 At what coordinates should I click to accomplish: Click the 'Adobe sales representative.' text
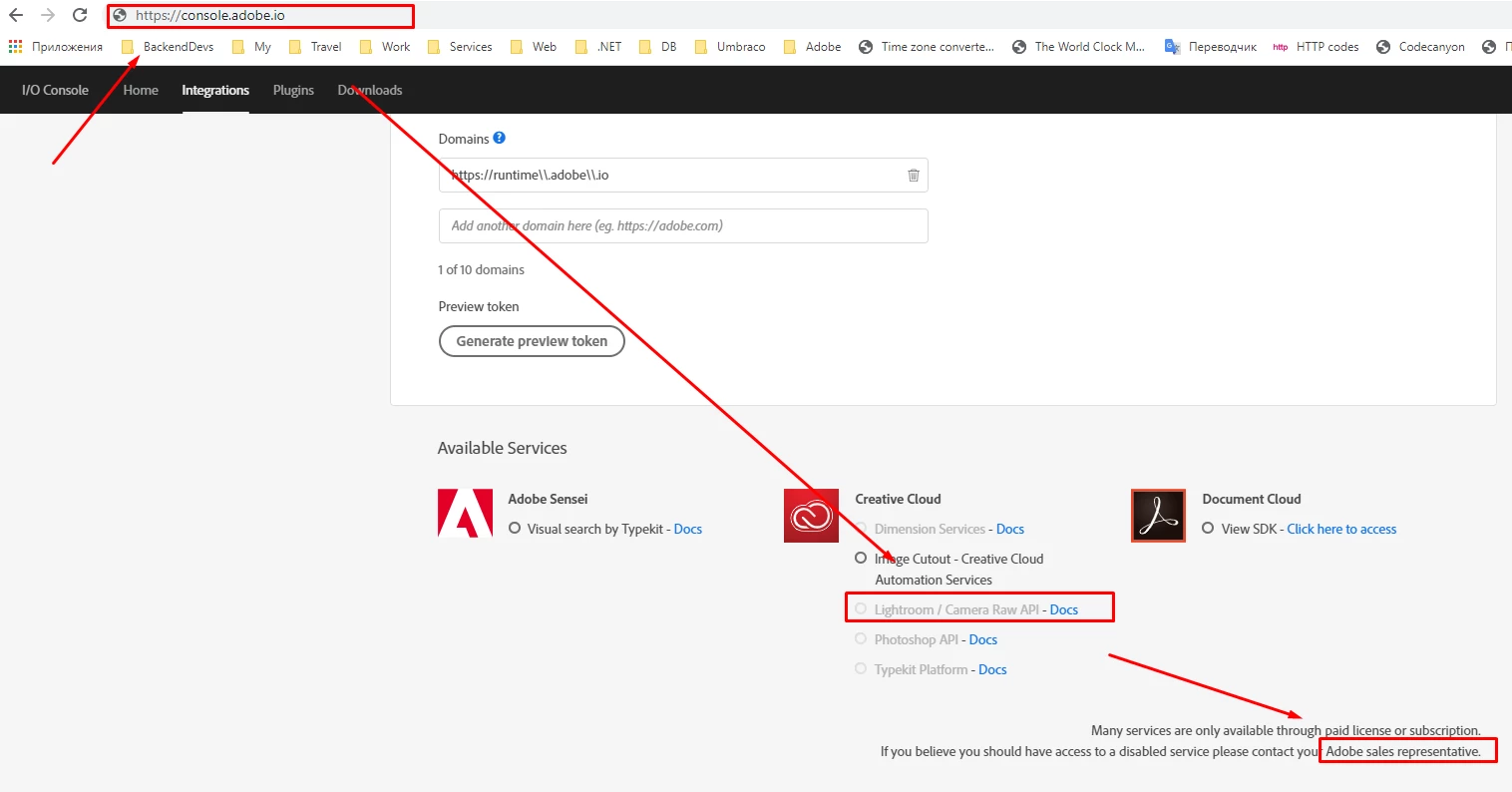coord(1403,751)
